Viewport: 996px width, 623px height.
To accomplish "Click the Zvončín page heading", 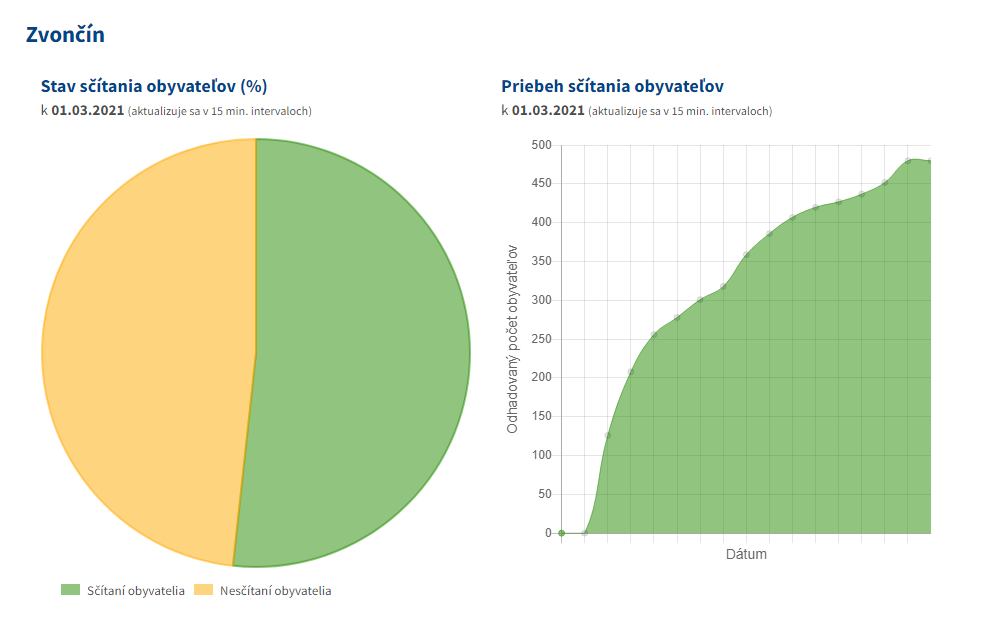I will 65,34.
